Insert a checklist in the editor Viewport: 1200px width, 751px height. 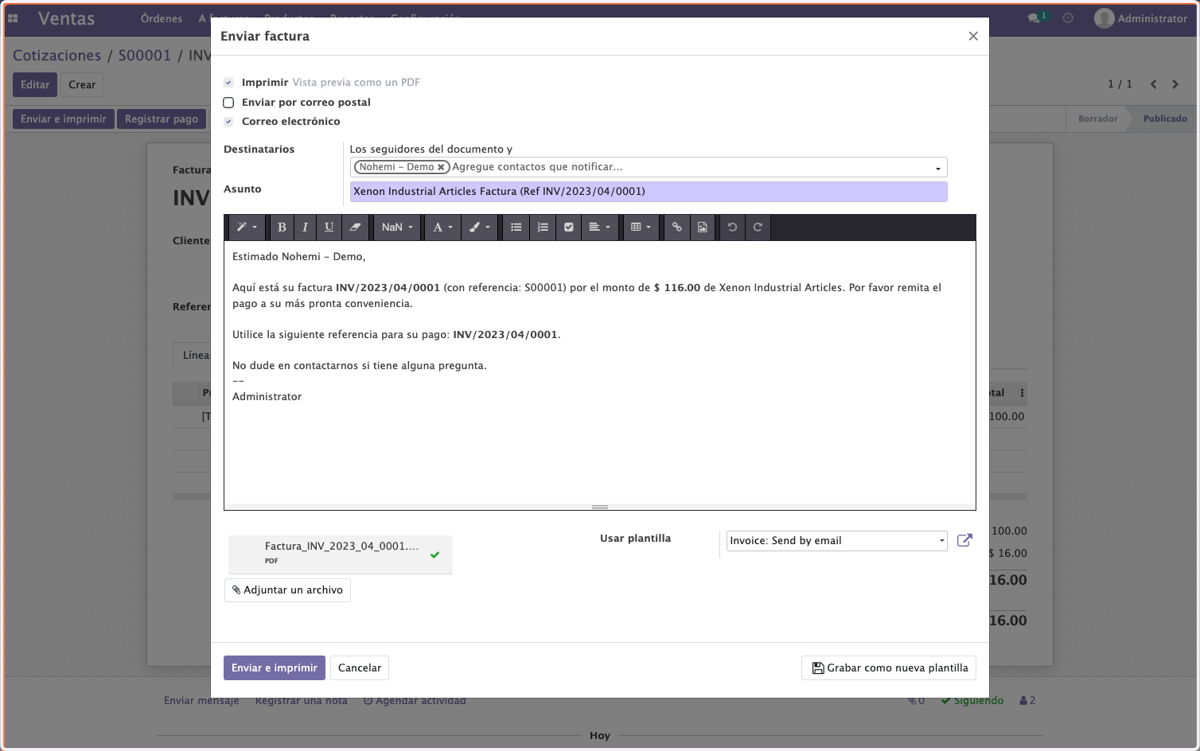point(568,228)
